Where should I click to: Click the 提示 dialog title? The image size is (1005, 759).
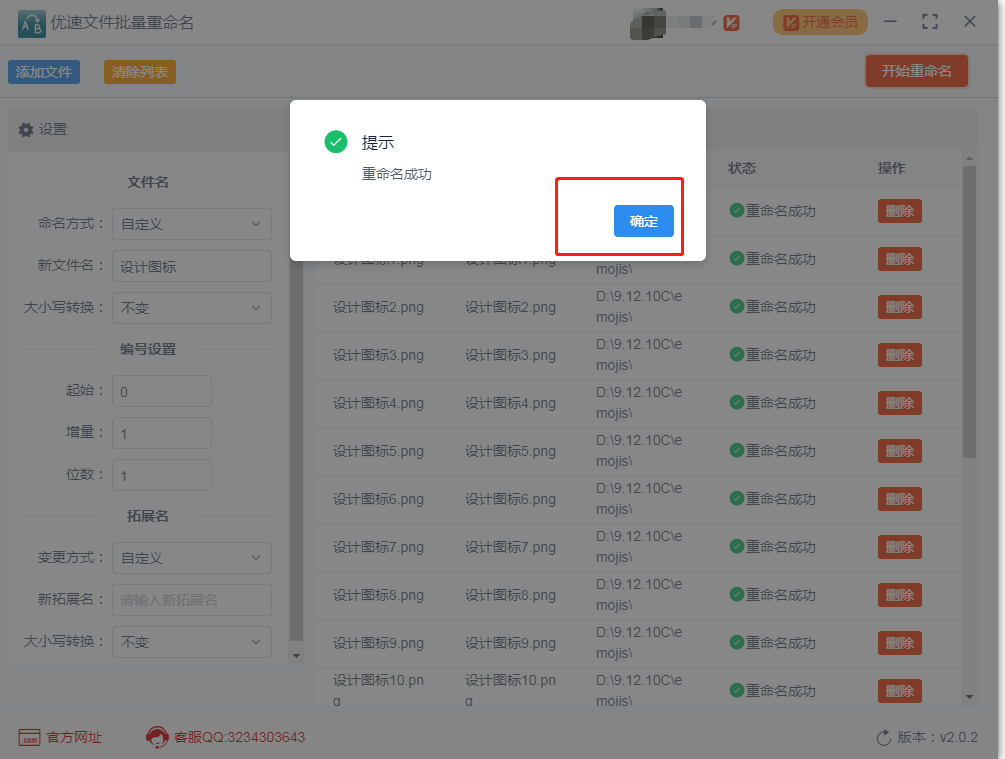[x=378, y=142]
